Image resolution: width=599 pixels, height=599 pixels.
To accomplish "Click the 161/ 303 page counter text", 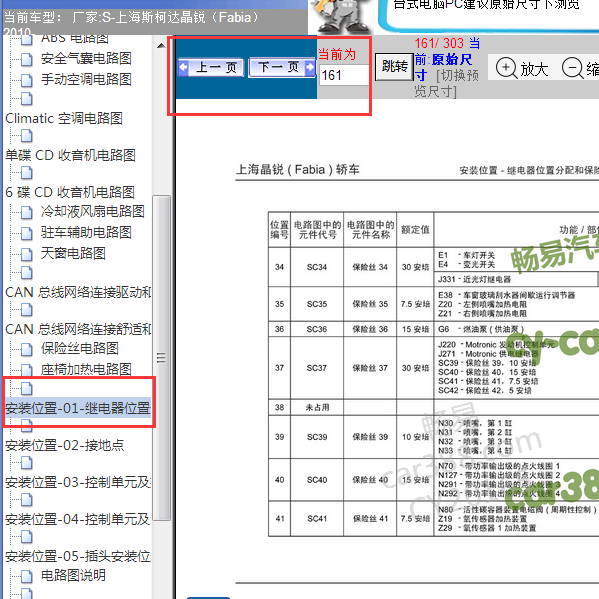I will [x=439, y=43].
